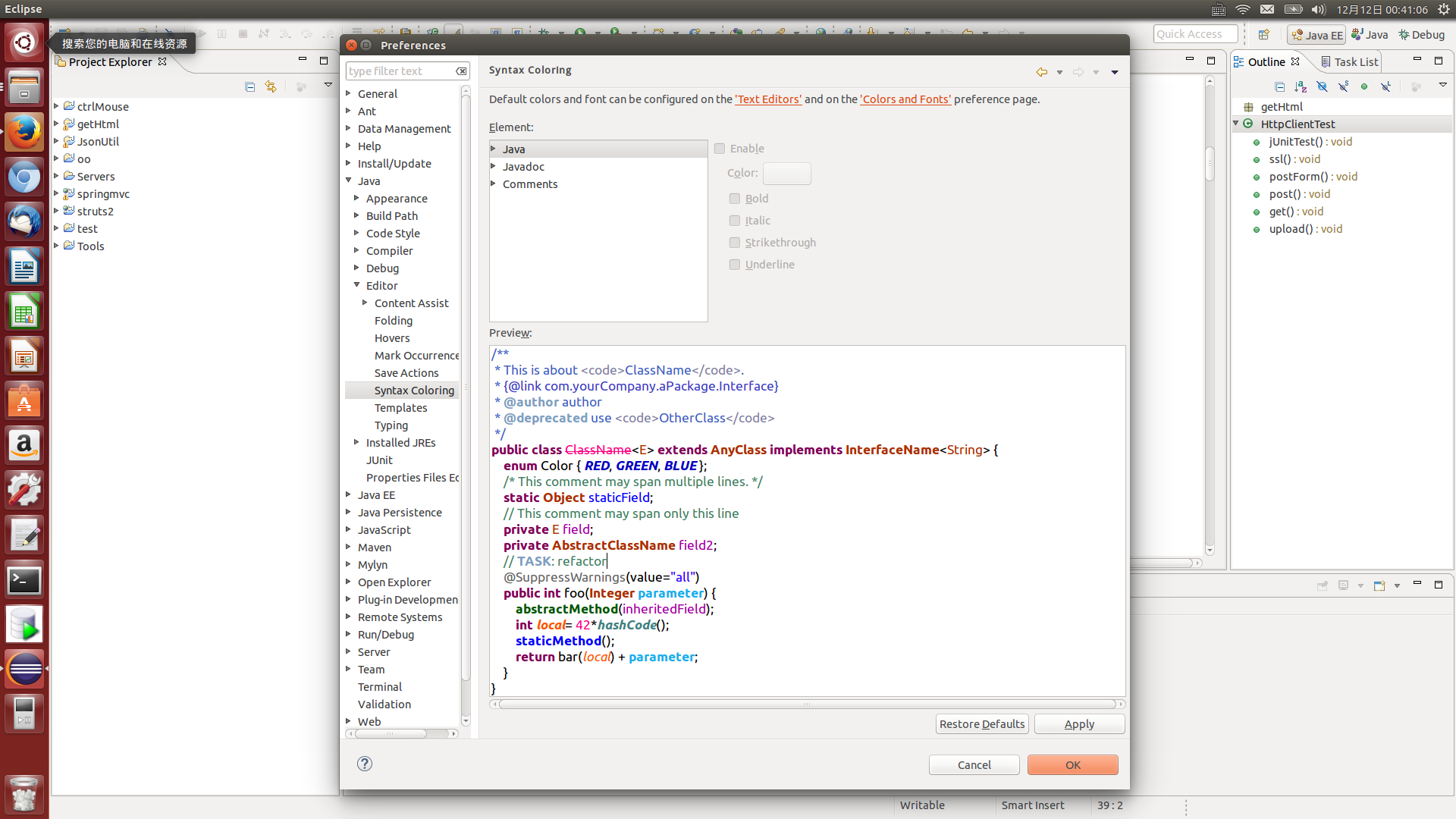
Task: Toggle the Italic checkbox
Action: (735, 221)
